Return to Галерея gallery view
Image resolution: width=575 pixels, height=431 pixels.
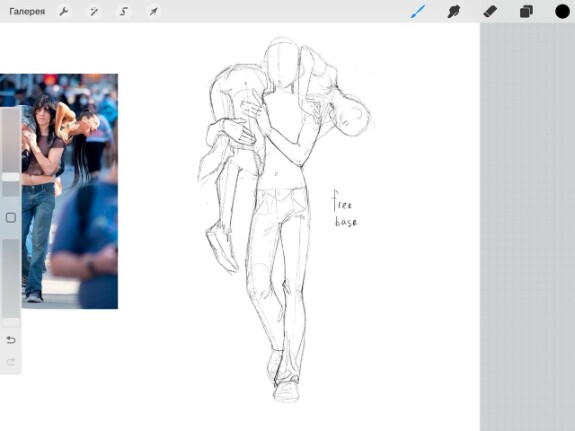pos(27,11)
